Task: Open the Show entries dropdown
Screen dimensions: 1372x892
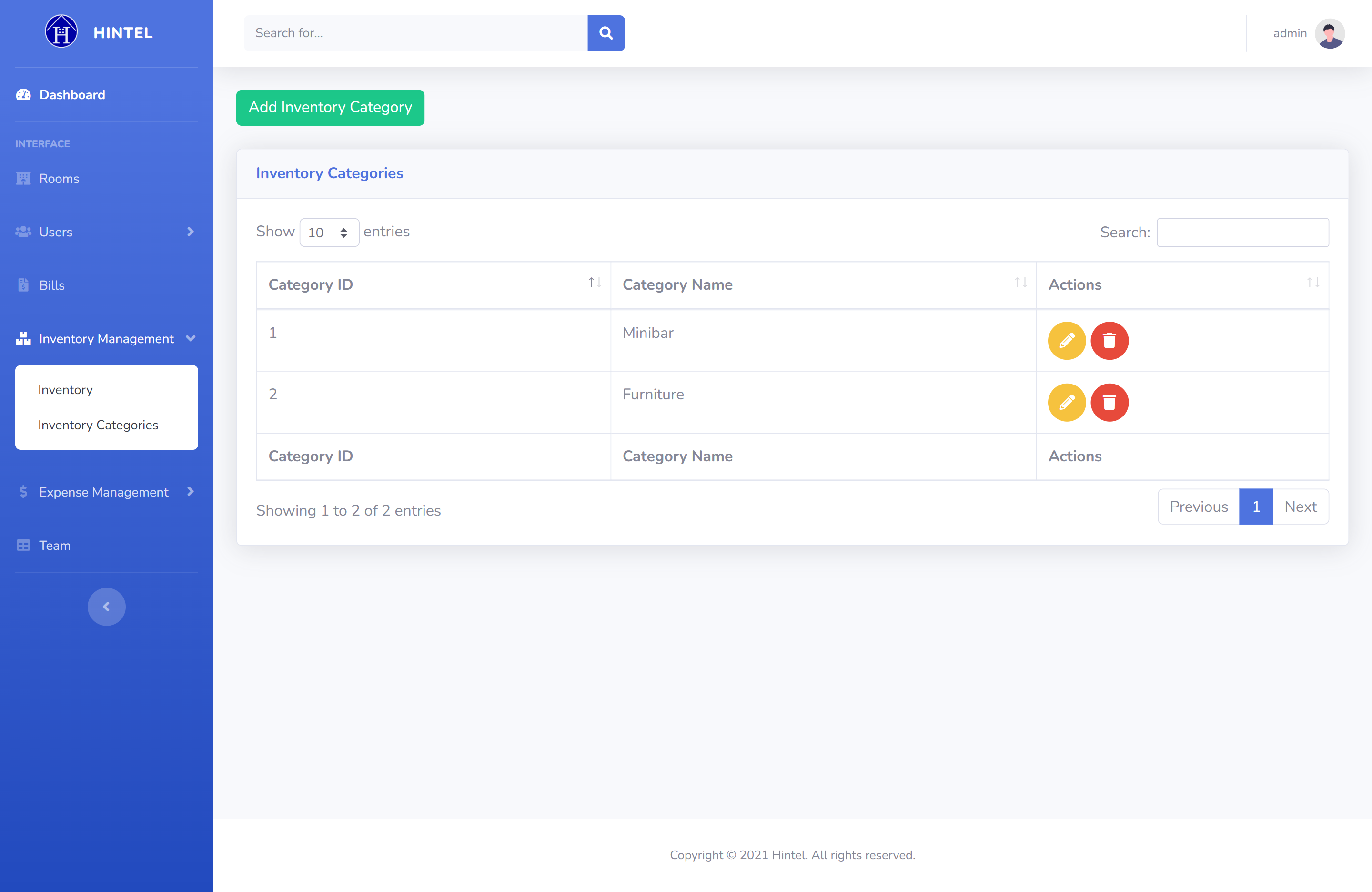Action: (x=329, y=233)
